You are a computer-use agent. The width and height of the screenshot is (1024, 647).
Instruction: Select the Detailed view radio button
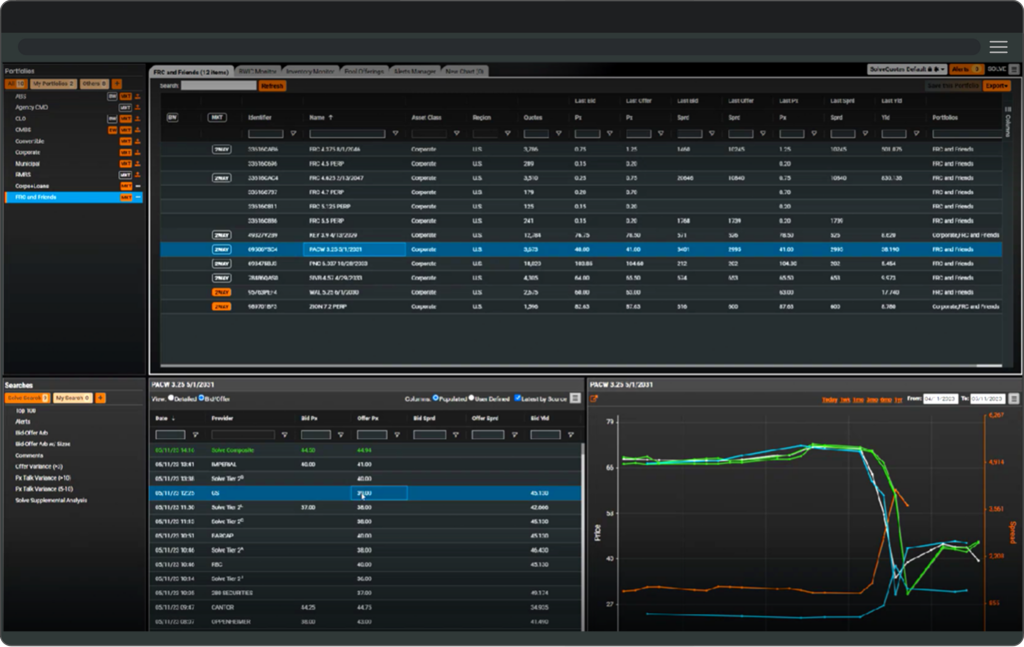coord(170,398)
